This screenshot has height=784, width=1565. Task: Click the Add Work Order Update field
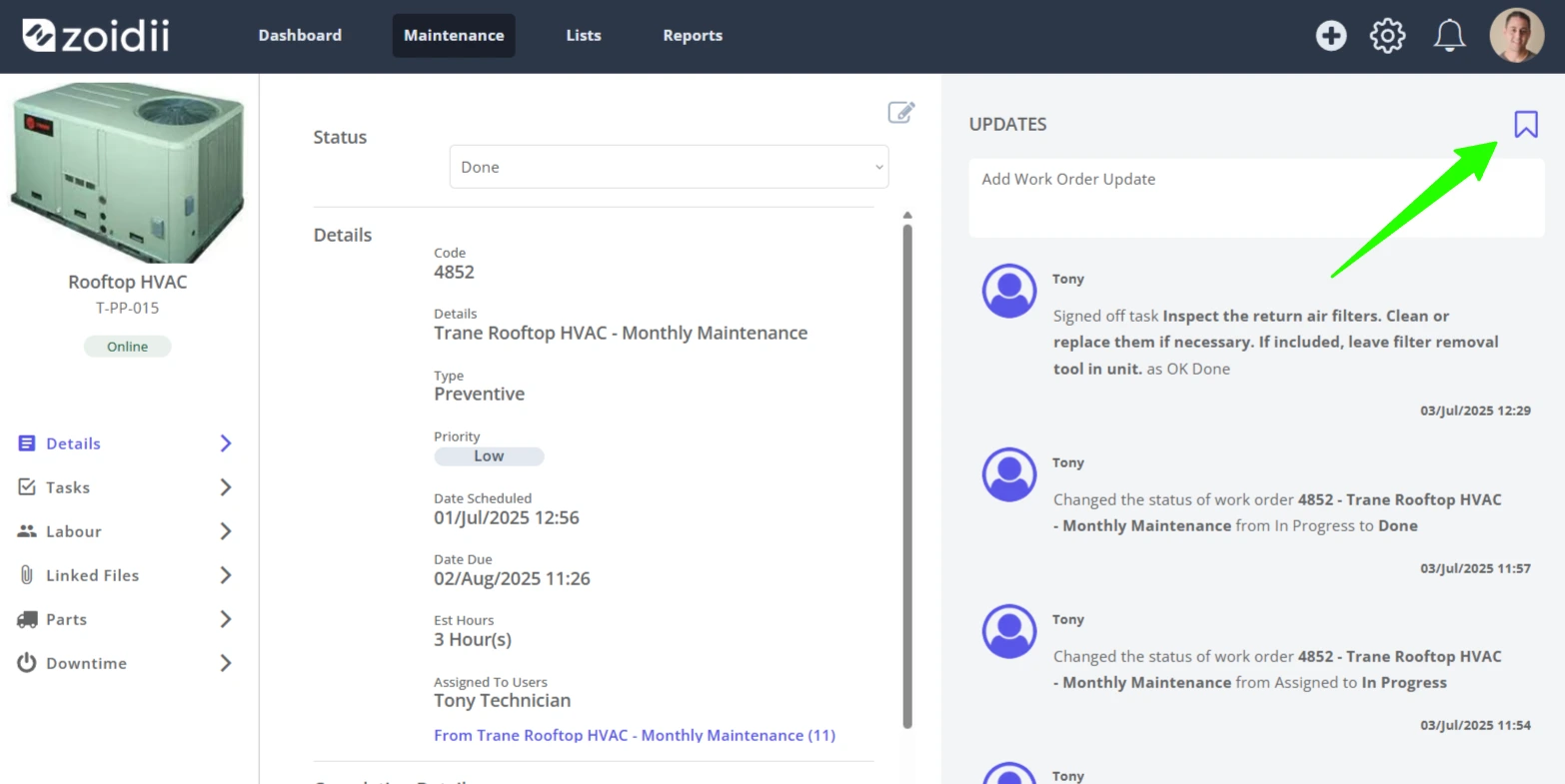coord(1256,198)
